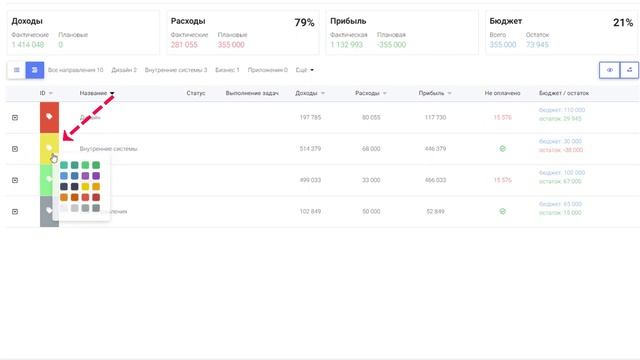
Task: Open the Бизнес 1 filter tab
Action: point(227,70)
